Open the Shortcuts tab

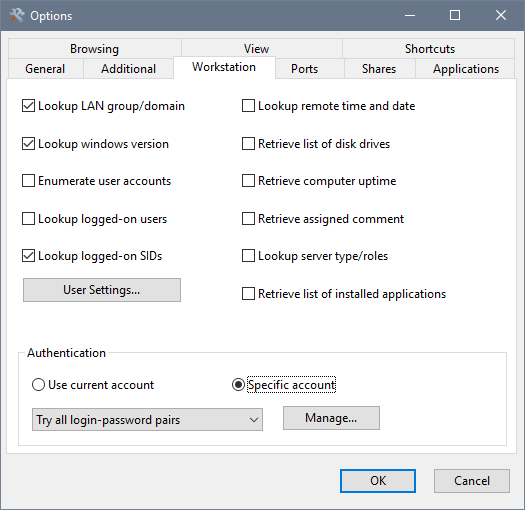(x=430, y=49)
